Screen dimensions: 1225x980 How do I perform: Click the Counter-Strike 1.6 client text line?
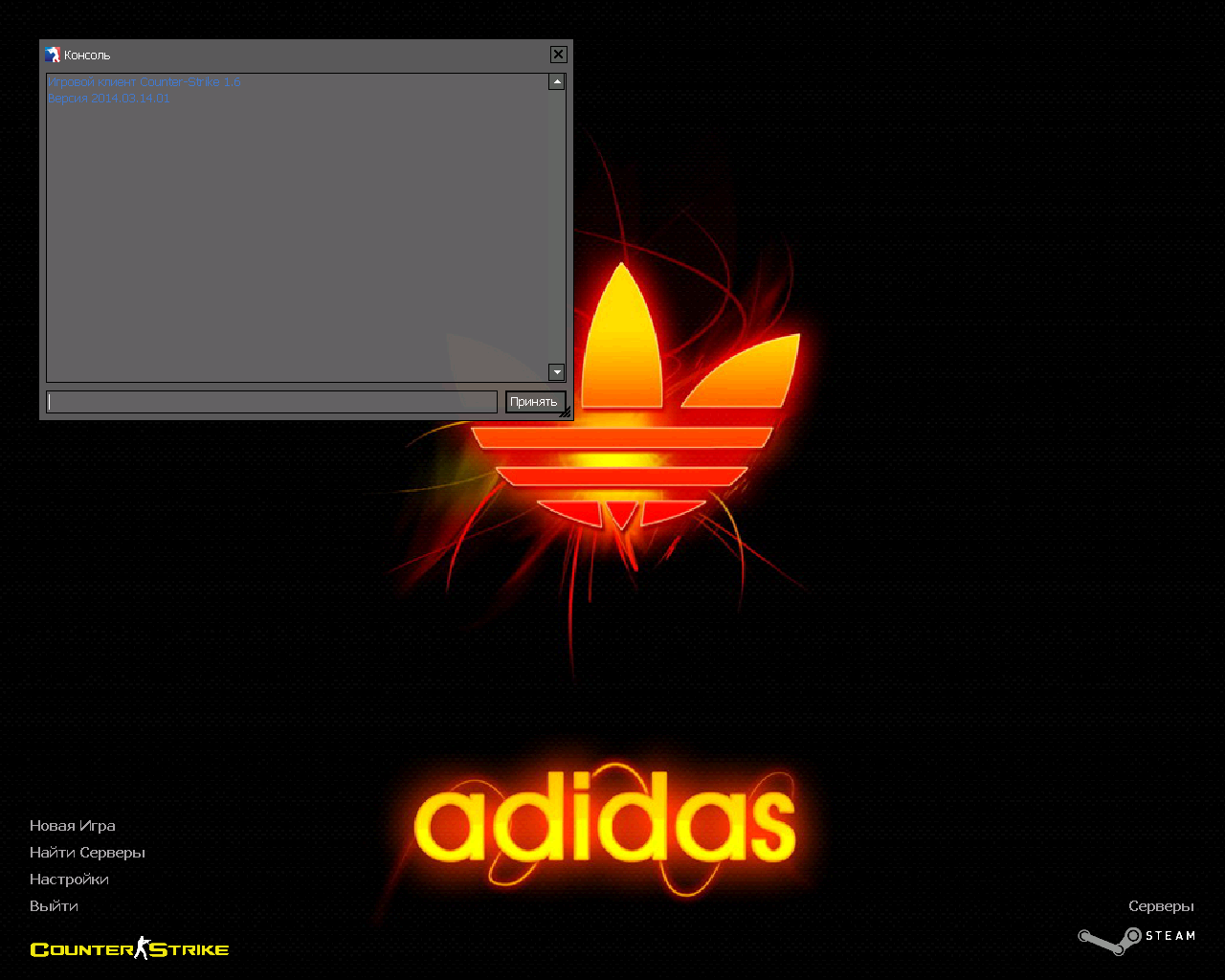145,82
